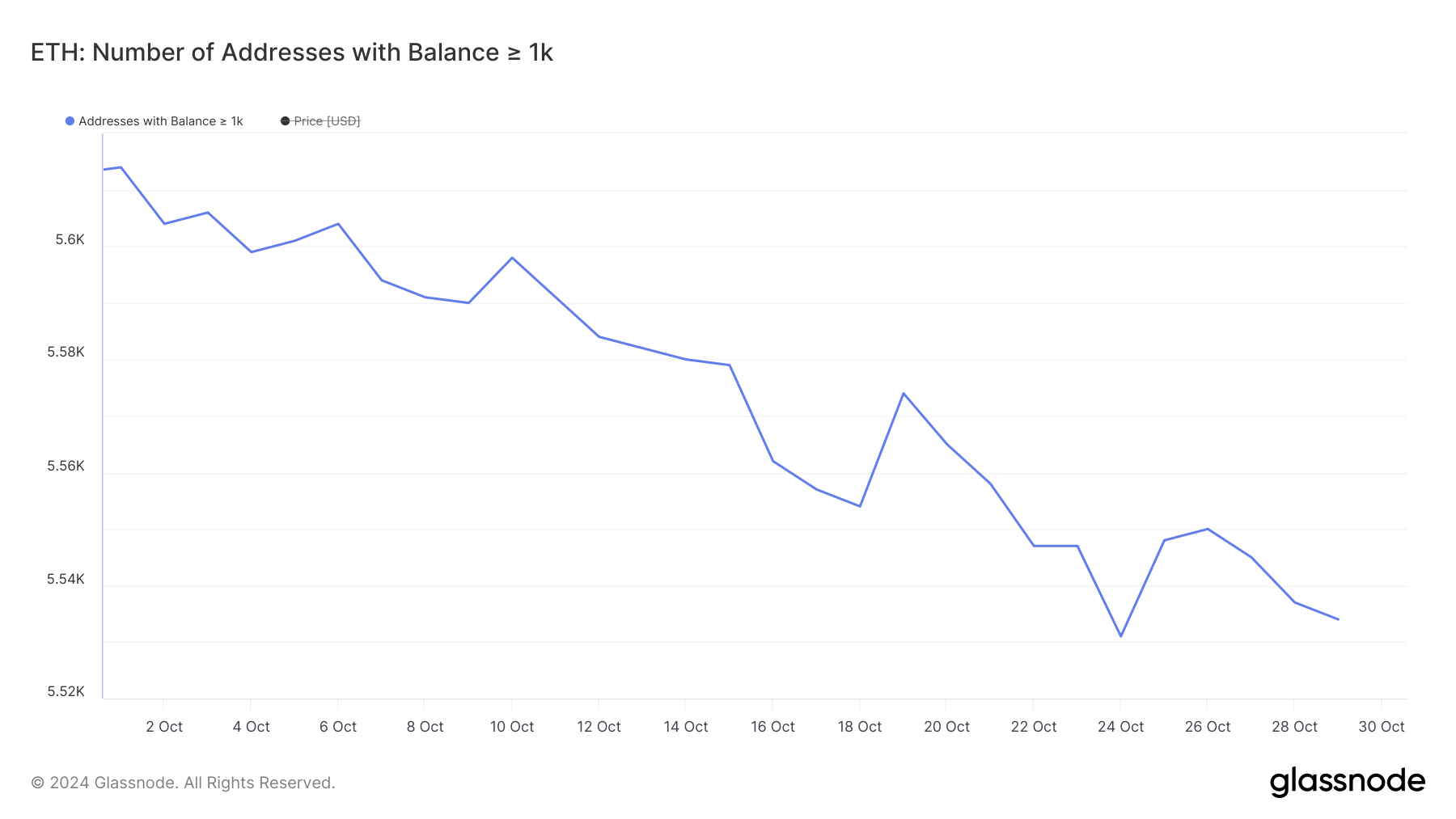The width and height of the screenshot is (1456, 819).
Task: Click the 5.6K y-axis label
Action: pos(70,240)
